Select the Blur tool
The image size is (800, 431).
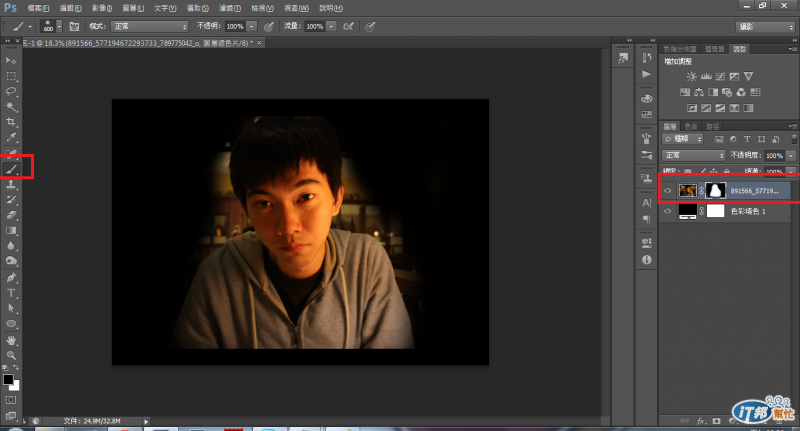click(11, 246)
